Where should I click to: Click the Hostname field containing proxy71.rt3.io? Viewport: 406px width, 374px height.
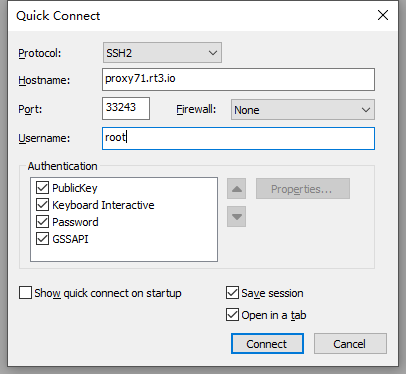[238, 79]
